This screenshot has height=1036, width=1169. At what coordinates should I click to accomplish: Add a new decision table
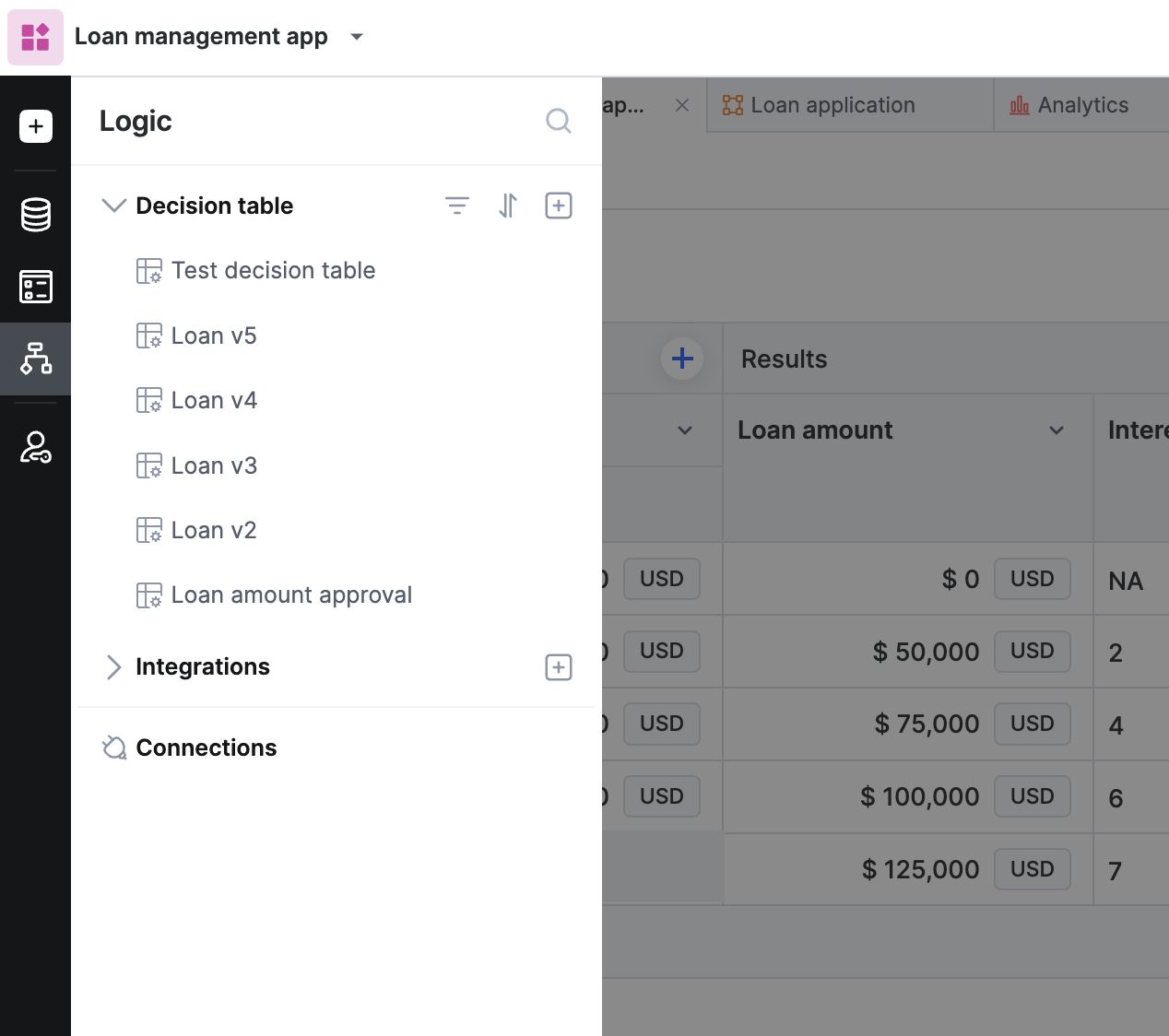point(559,206)
